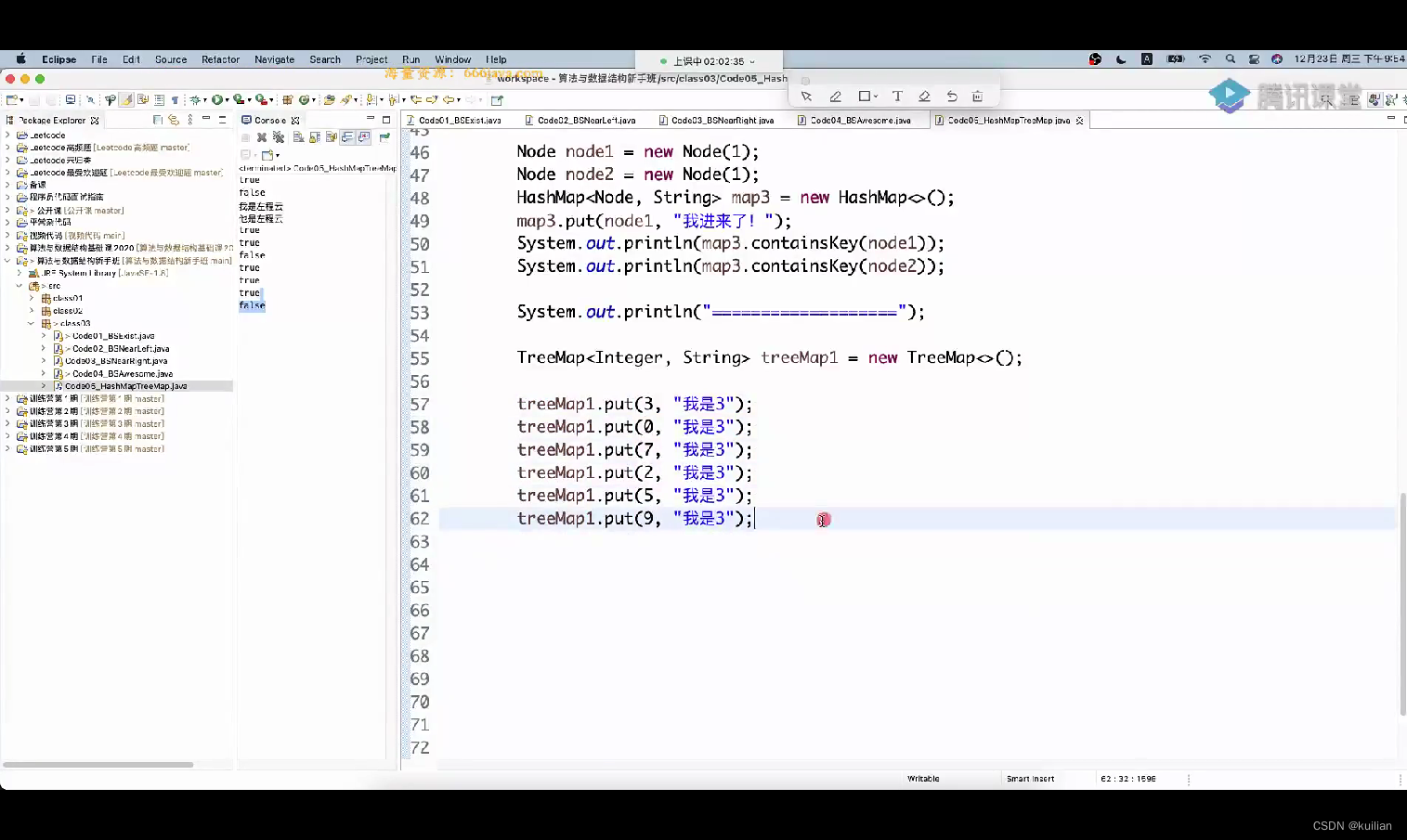
Task: Click the Pin Console icon
Action: click(384, 137)
